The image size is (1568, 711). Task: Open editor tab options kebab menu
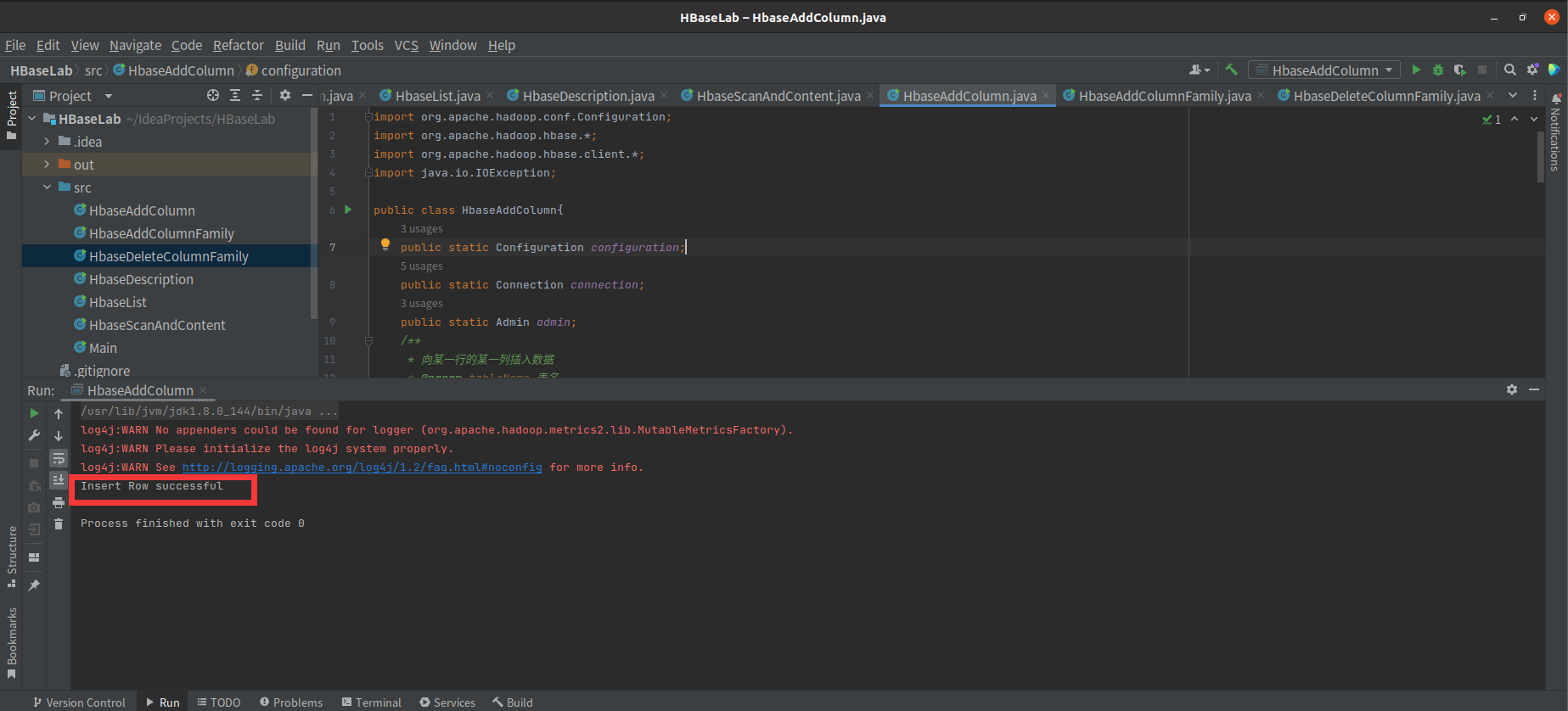(x=1535, y=95)
